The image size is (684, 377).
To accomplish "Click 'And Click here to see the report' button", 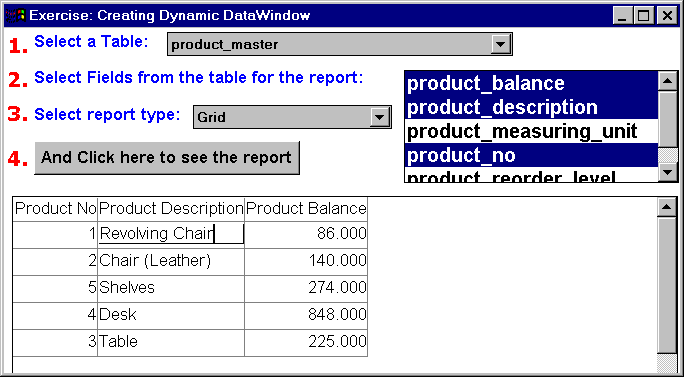I will [167, 158].
